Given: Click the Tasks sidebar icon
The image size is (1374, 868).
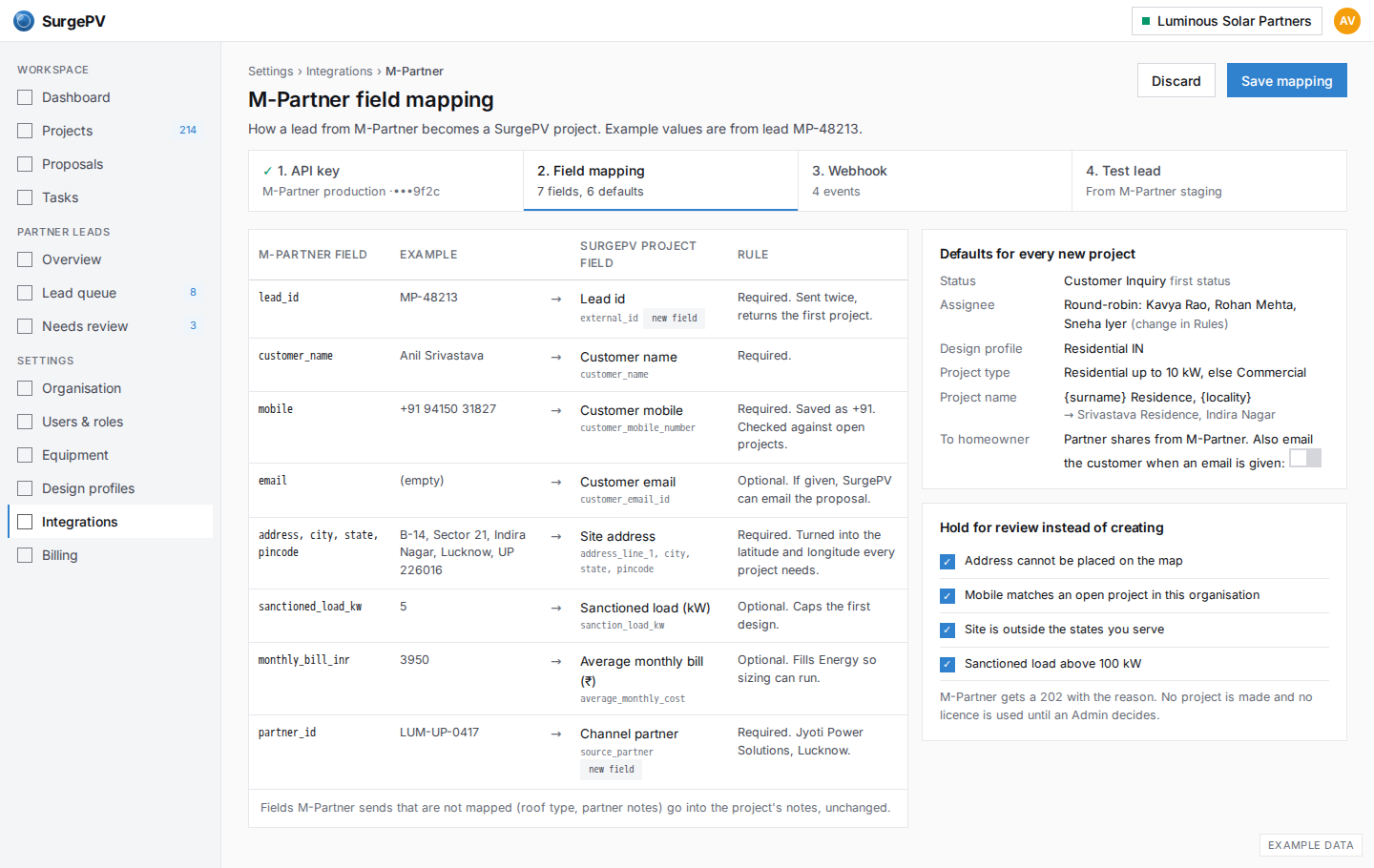Looking at the screenshot, I should 25,197.
